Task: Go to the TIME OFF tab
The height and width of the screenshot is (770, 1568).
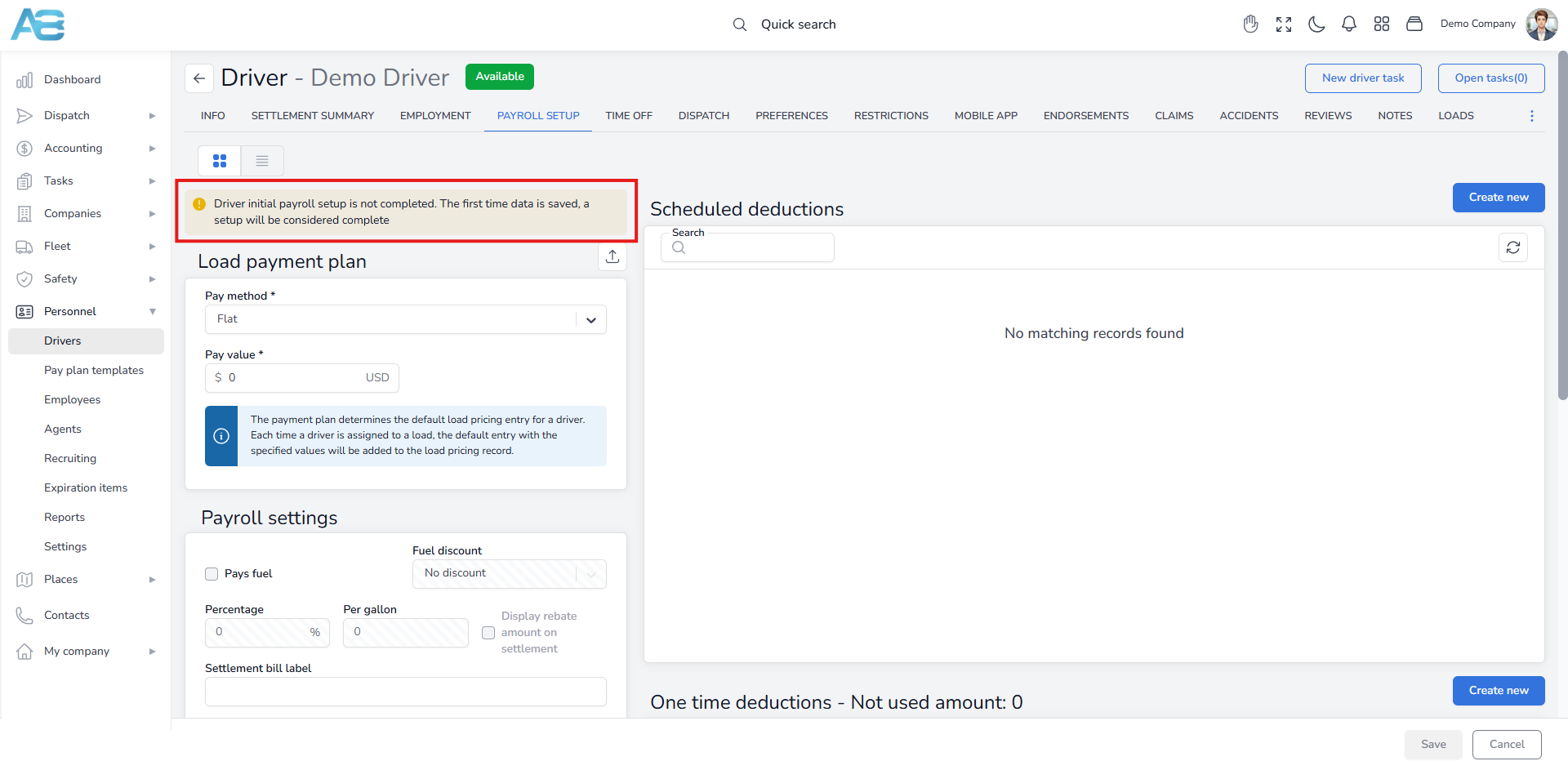Action: pos(629,116)
